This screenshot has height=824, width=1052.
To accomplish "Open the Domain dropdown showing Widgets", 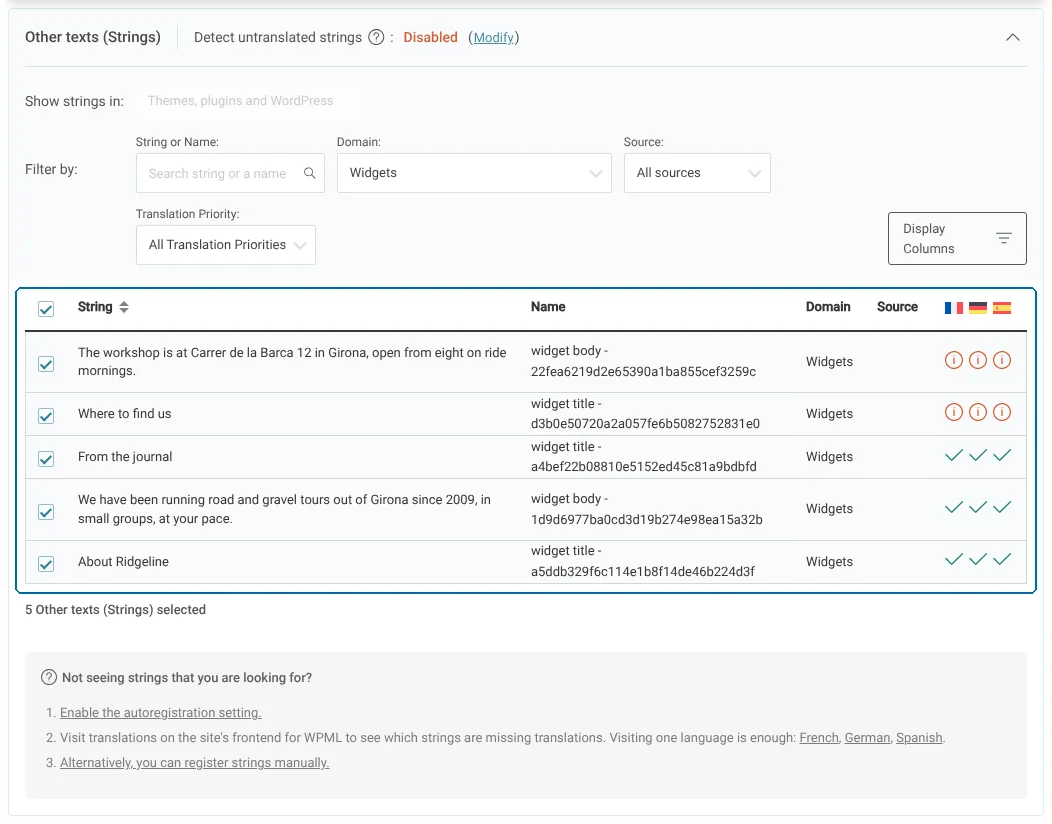I will point(474,173).
